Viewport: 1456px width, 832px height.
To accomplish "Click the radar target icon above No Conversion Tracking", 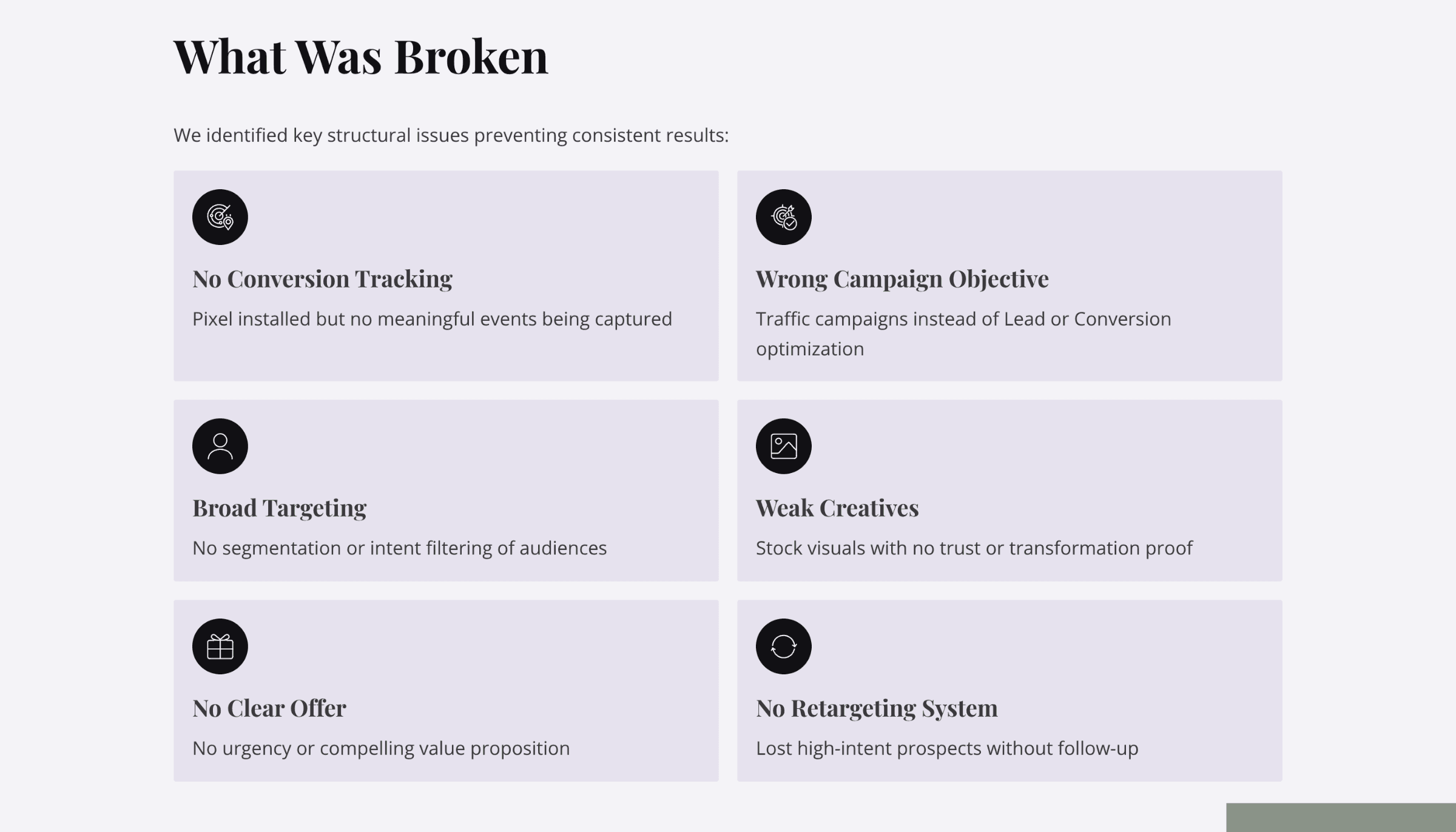I will [220, 217].
